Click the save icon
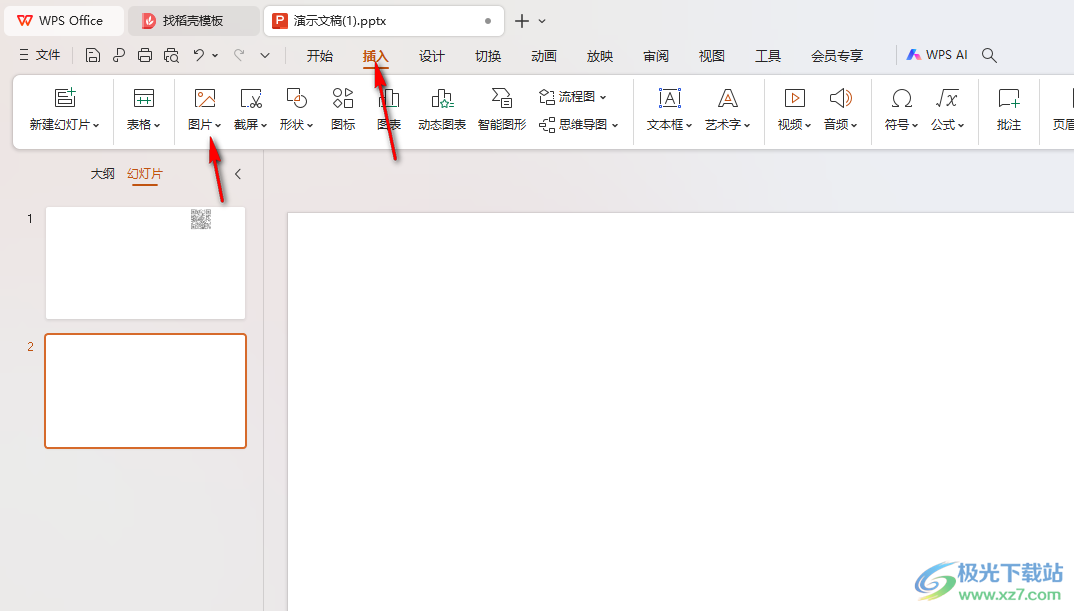Viewport: 1074px width, 611px height. click(x=92, y=55)
